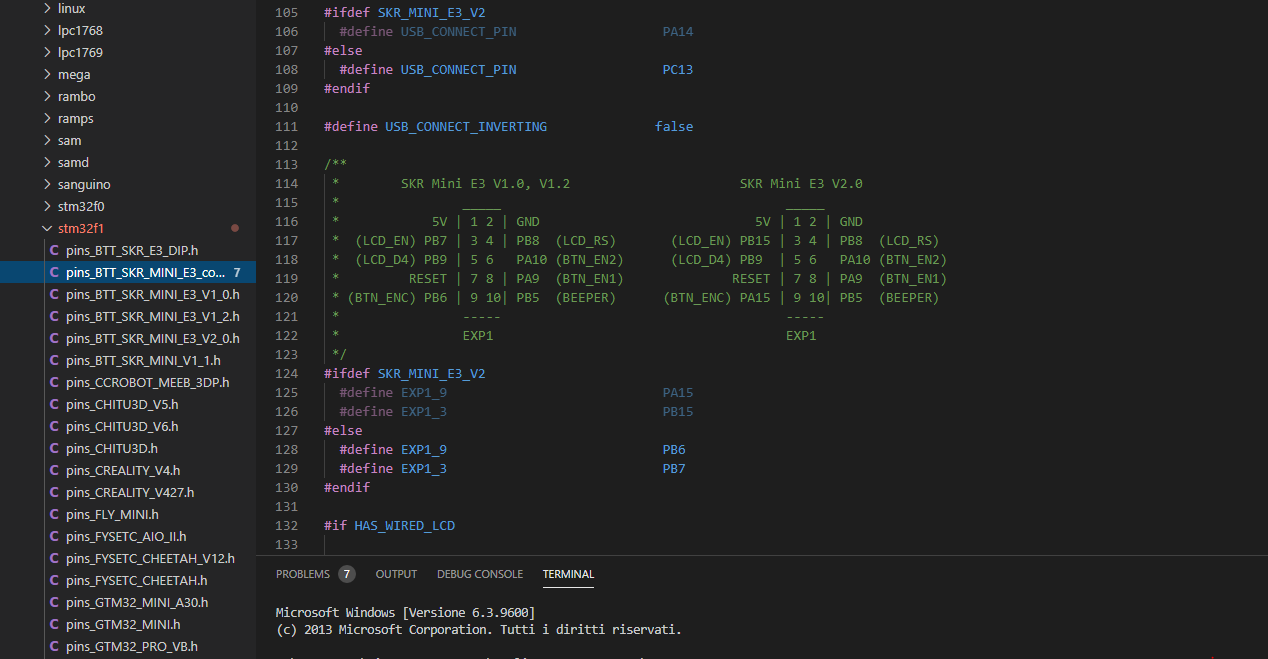Expand the ramps folder chevron

(47, 118)
